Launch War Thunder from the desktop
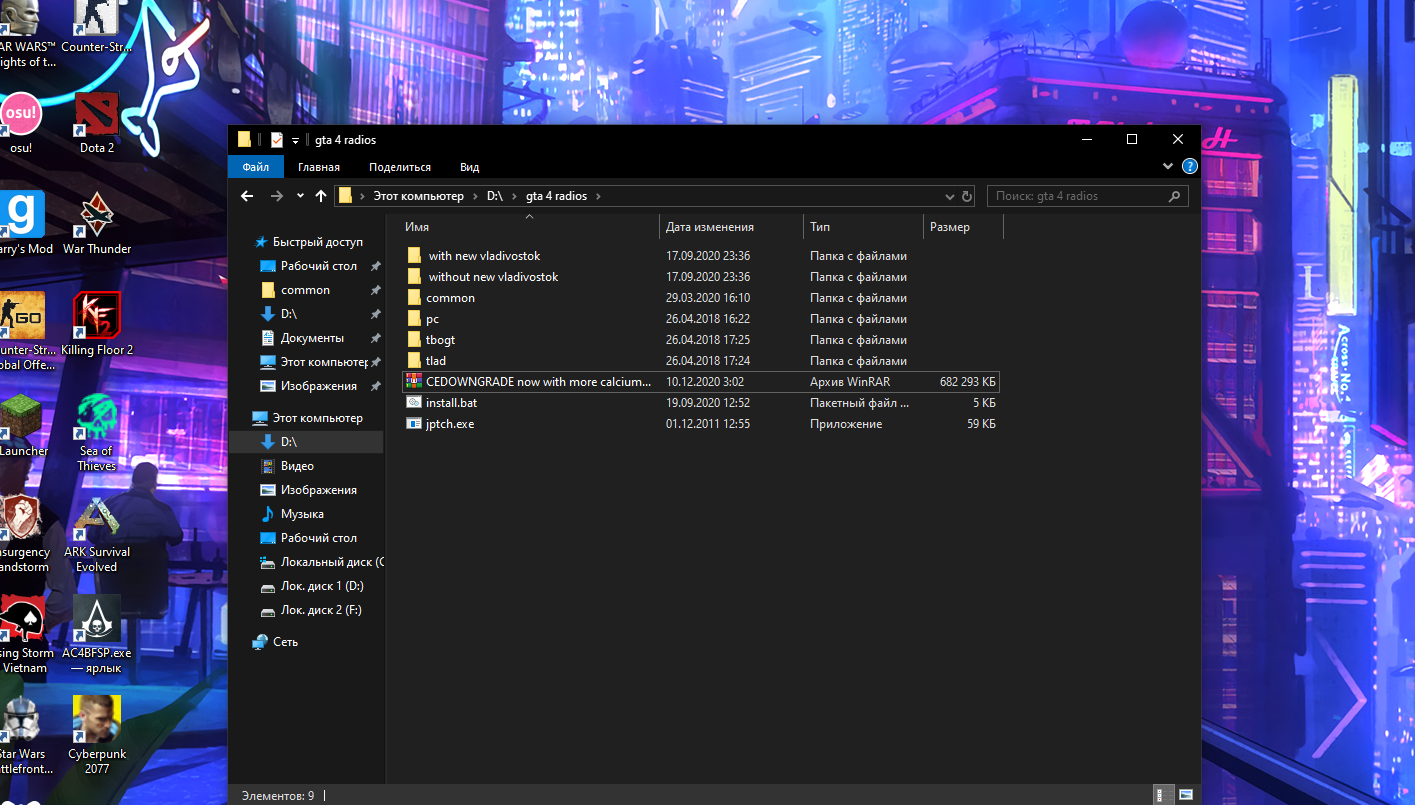Viewport: 1415px width, 805px height. point(97,222)
